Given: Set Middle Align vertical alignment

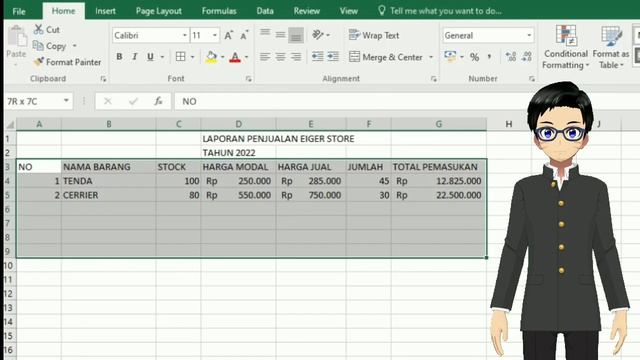Looking at the screenshot, I should pyautogui.click(x=280, y=35).
